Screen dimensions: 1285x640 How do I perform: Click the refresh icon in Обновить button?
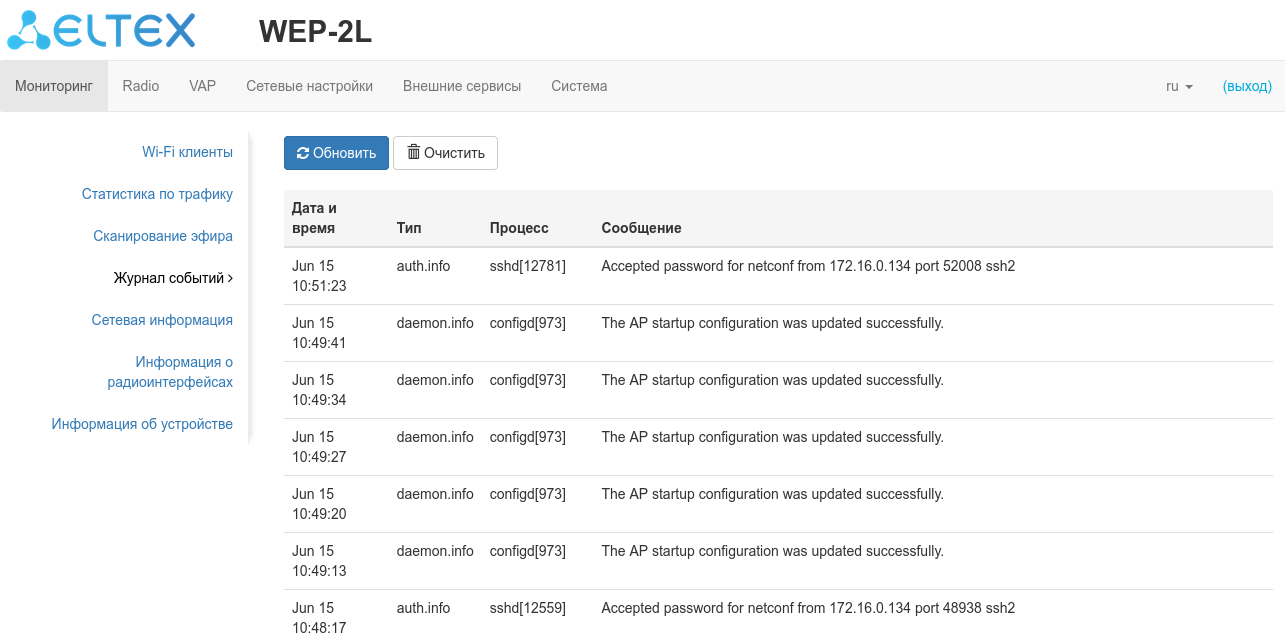pyautogui.click(x=303, y=153)
